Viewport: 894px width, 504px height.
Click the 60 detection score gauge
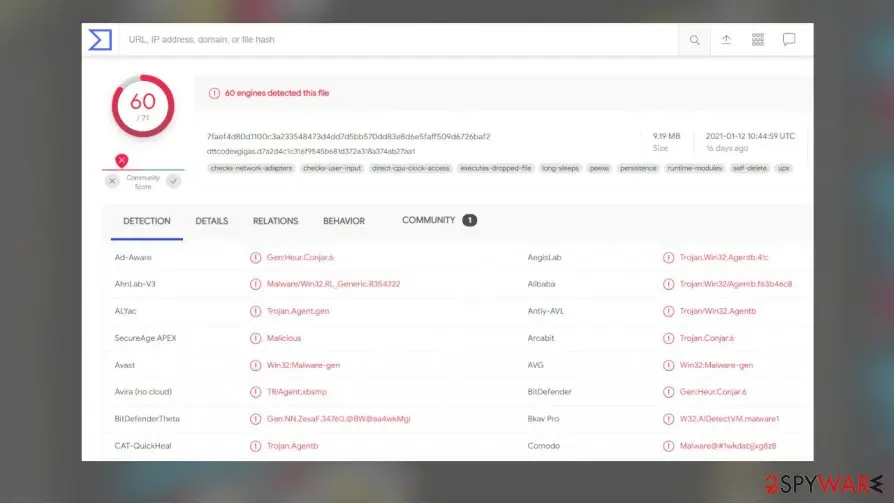click(143, 106)
